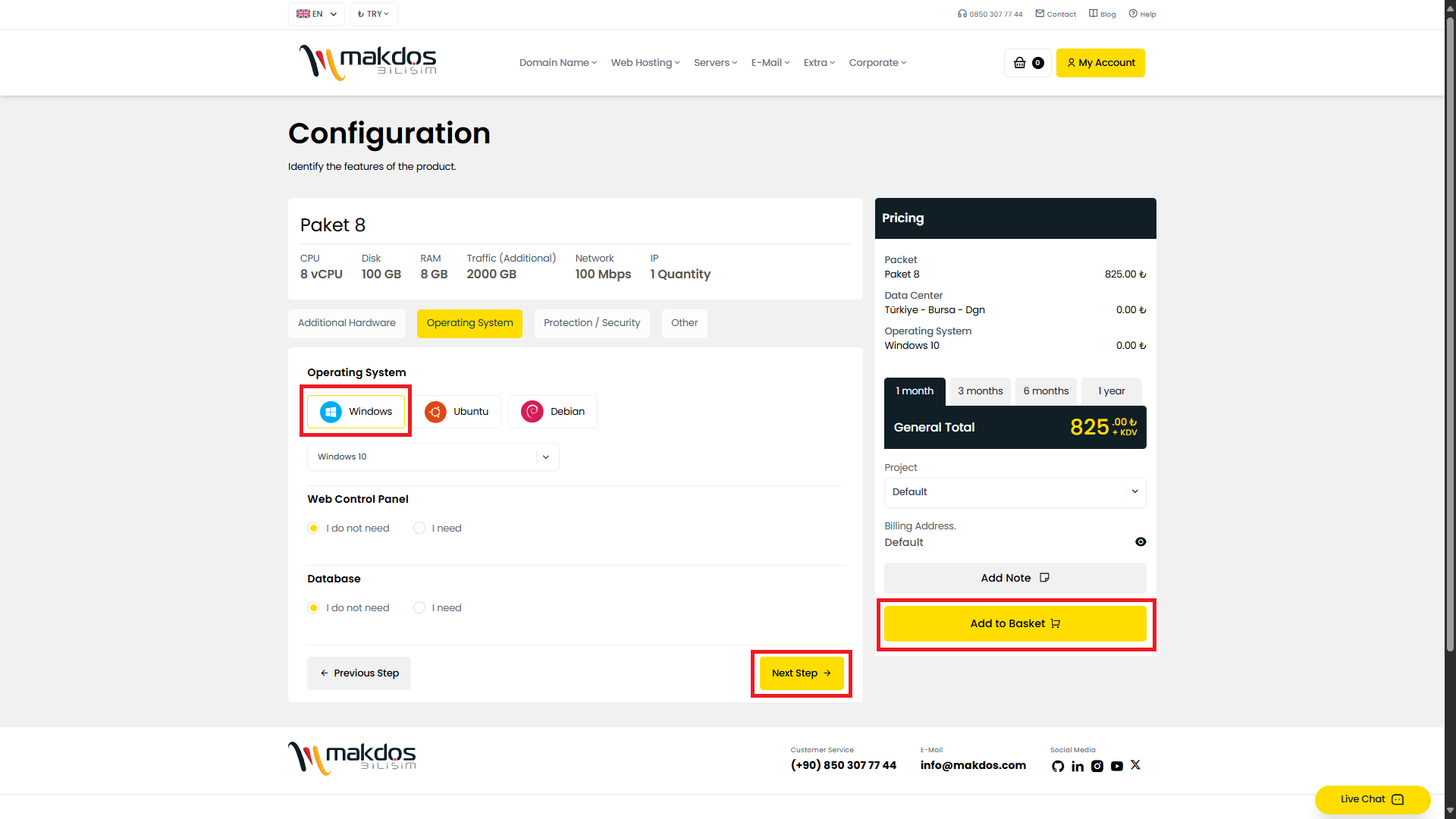This screenshot has height=819, width=1456.
Task: Switch to Protection / Security tab
Action: coord(591,323)
